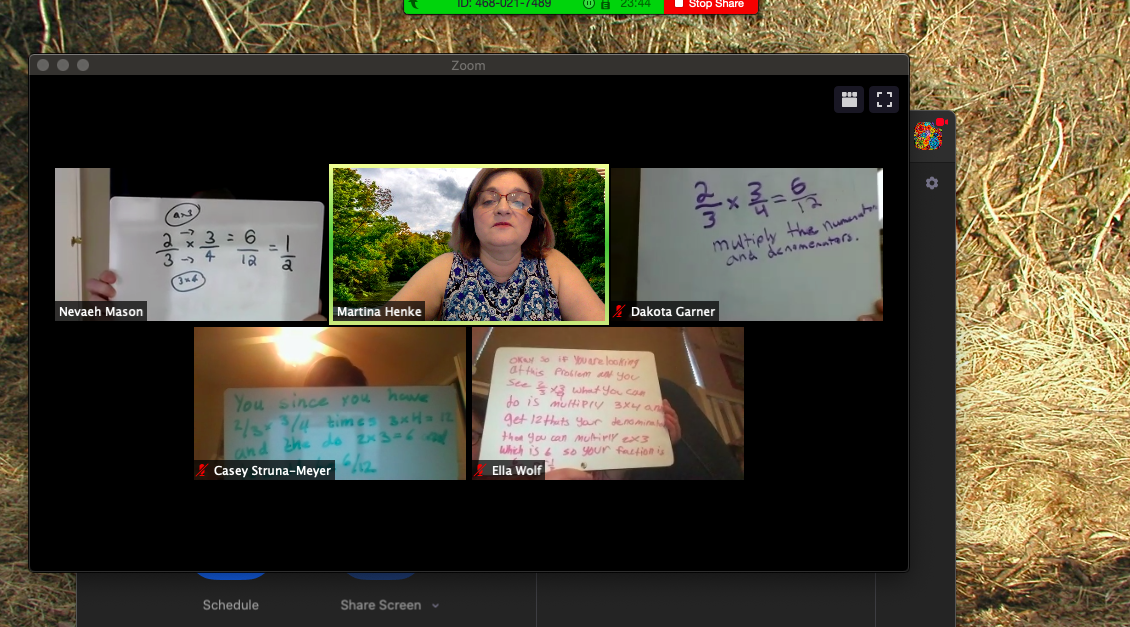
Task: Select Ella Wolf's video tile
Action: tap(608, 403)
